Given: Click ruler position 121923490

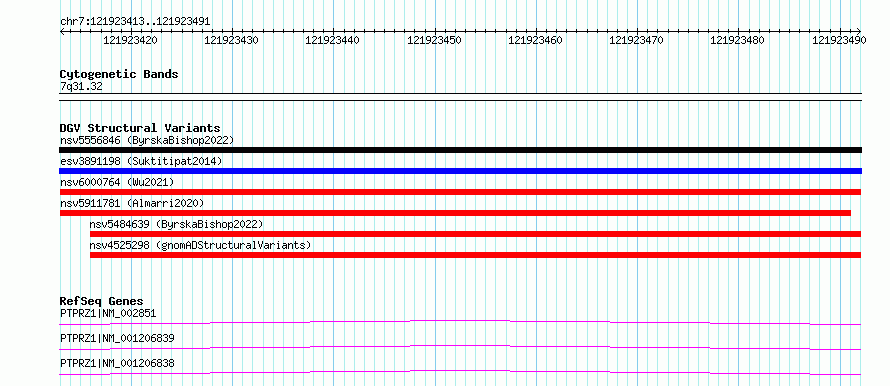Looking at the screenshot, I should (839, 41).
